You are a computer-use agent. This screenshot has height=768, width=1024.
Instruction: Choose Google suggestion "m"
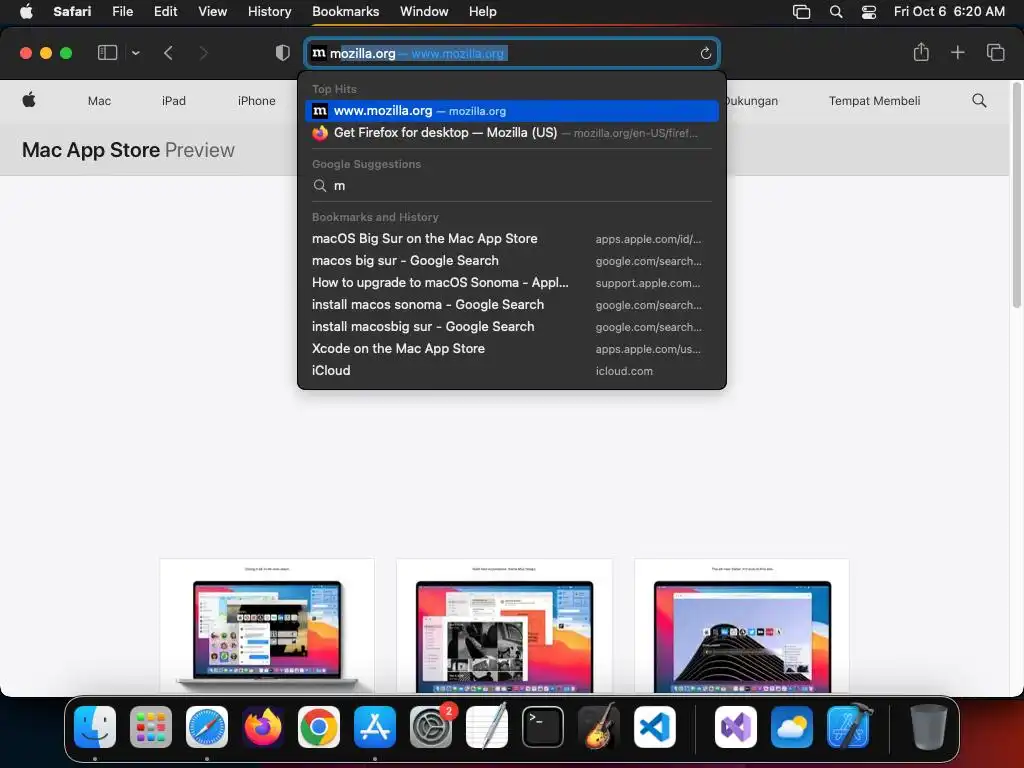[512, 186]
